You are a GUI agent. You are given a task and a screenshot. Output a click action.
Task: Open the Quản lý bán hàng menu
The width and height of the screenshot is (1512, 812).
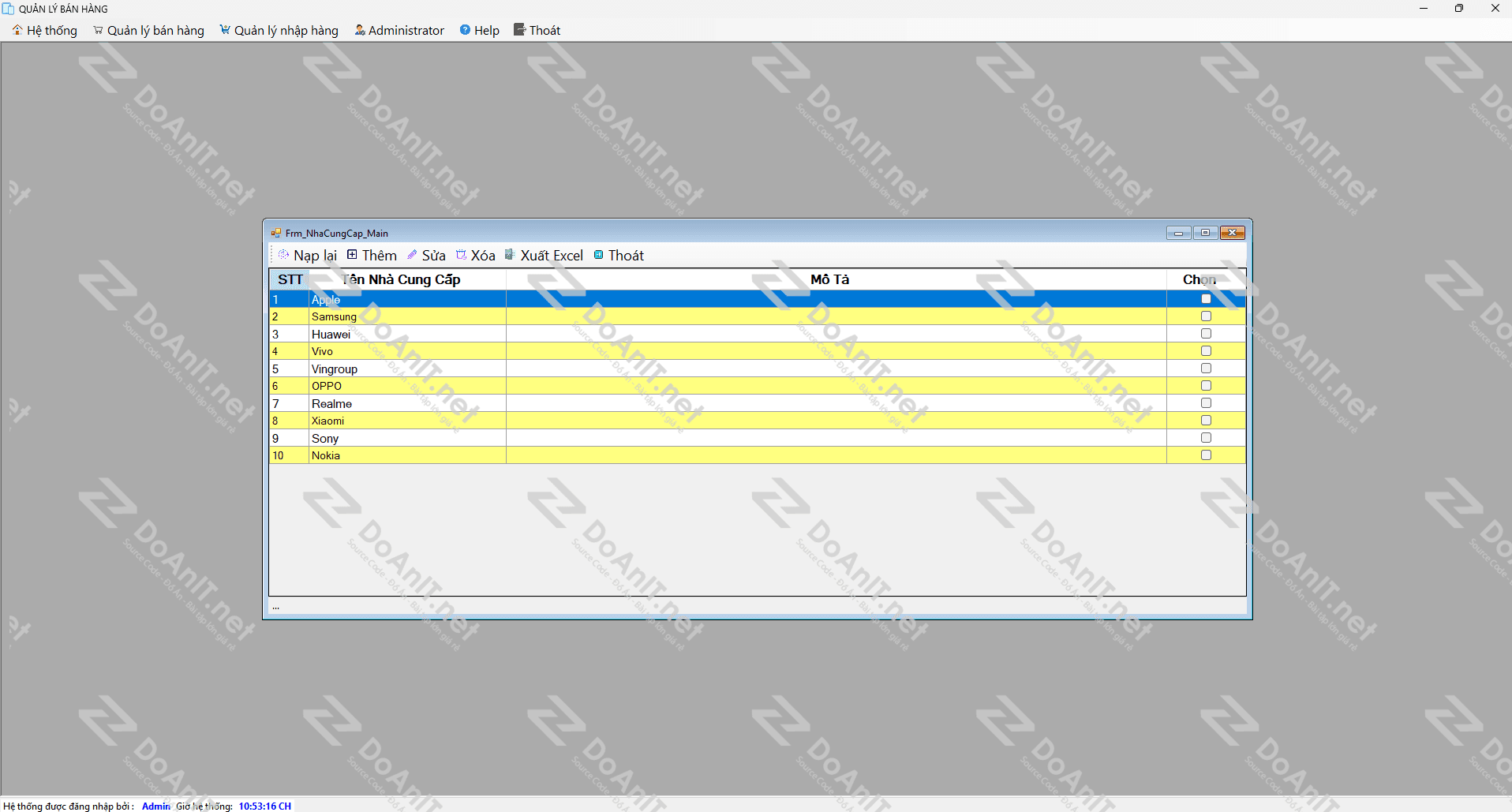(x=148, y=30)
